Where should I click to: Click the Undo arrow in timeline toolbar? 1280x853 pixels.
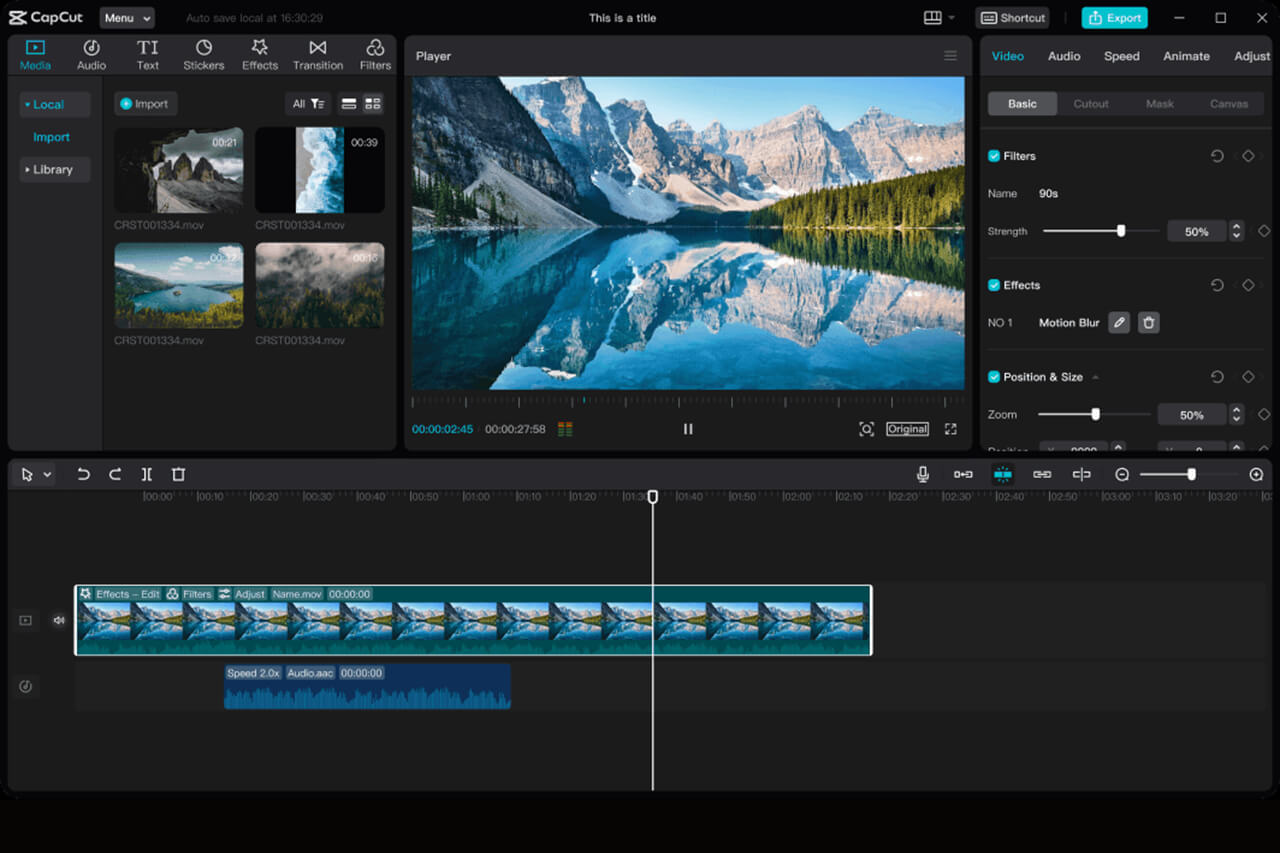83,474
